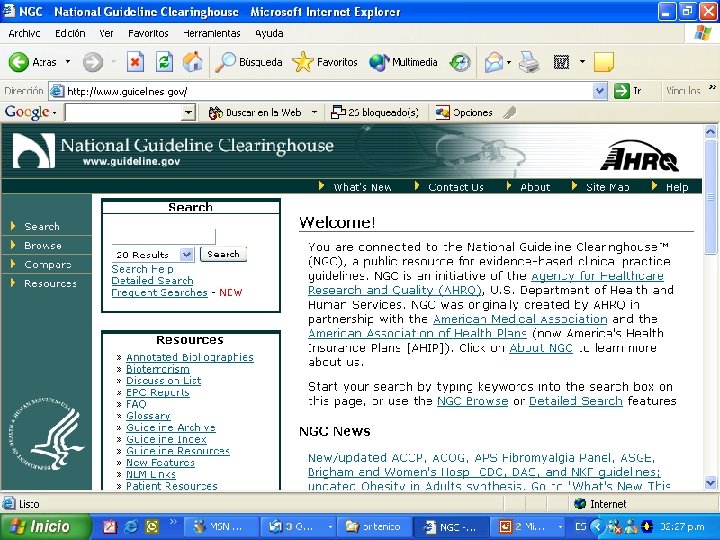Screen dimensions: 720x540
Task: Click the ES language indicator in the tray
Action: (580, 526)
